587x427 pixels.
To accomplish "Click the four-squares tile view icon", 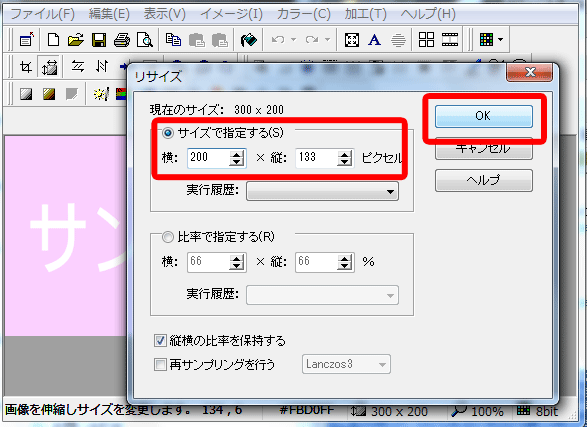I will point(426,39).
